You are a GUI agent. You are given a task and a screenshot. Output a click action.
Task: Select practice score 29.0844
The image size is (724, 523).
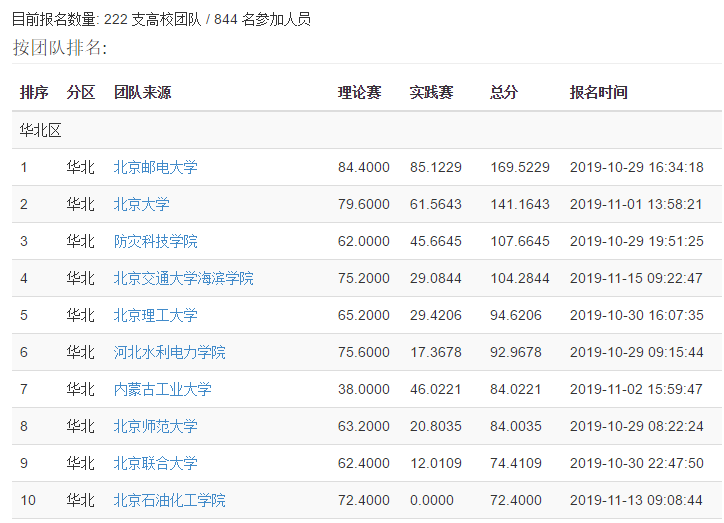click(x=436, y=278)
